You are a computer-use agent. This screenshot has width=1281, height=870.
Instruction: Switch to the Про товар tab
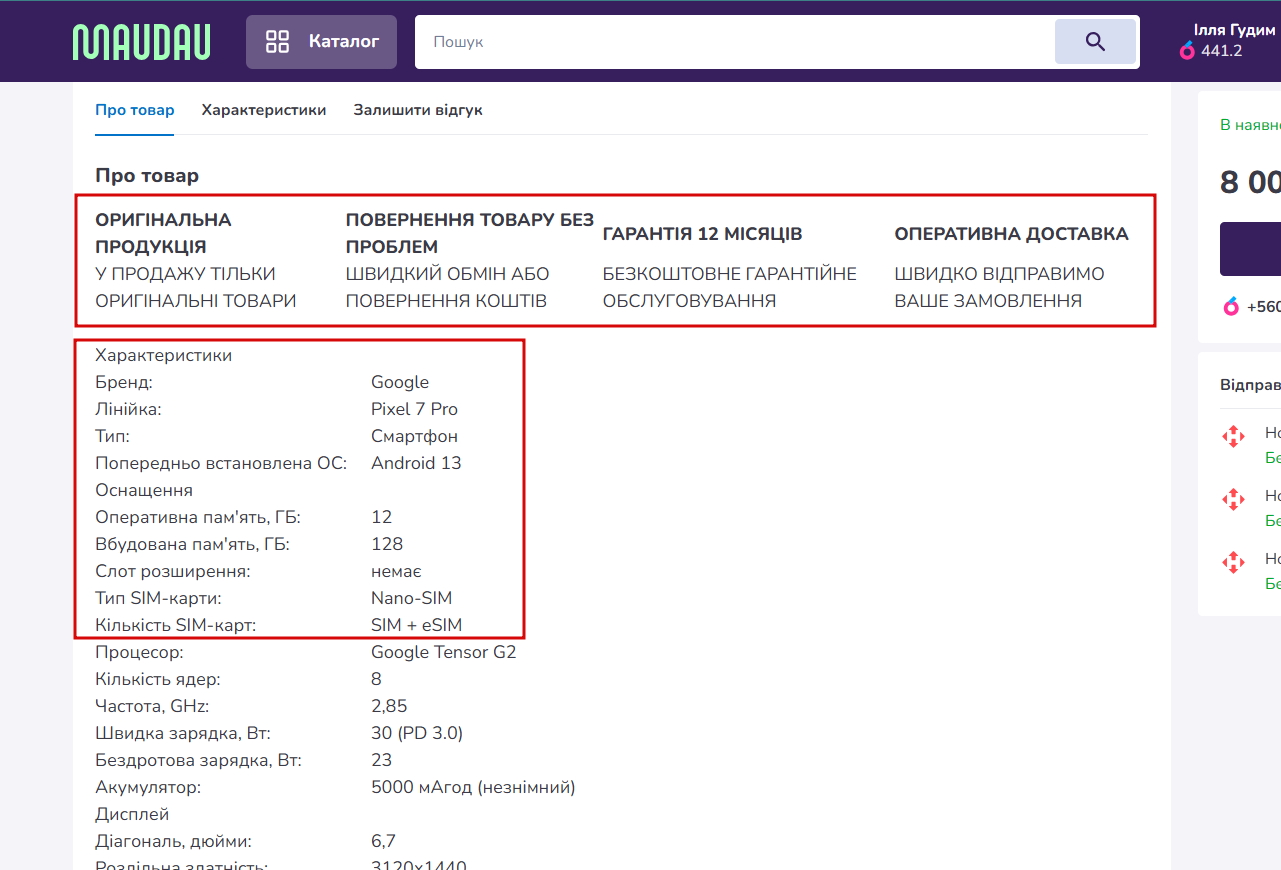click(135, 110)
